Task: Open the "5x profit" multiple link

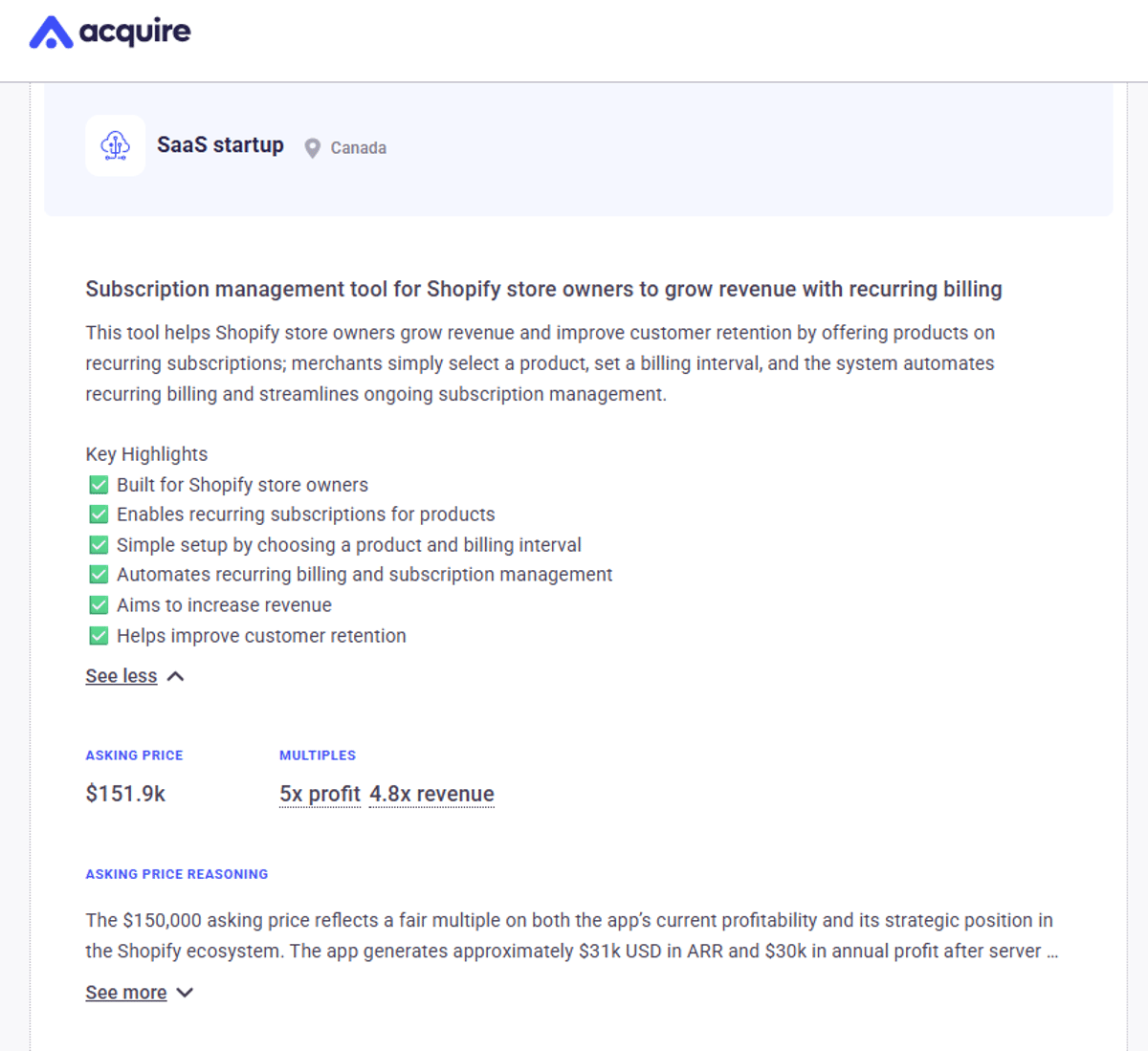Action: point(320,794)
